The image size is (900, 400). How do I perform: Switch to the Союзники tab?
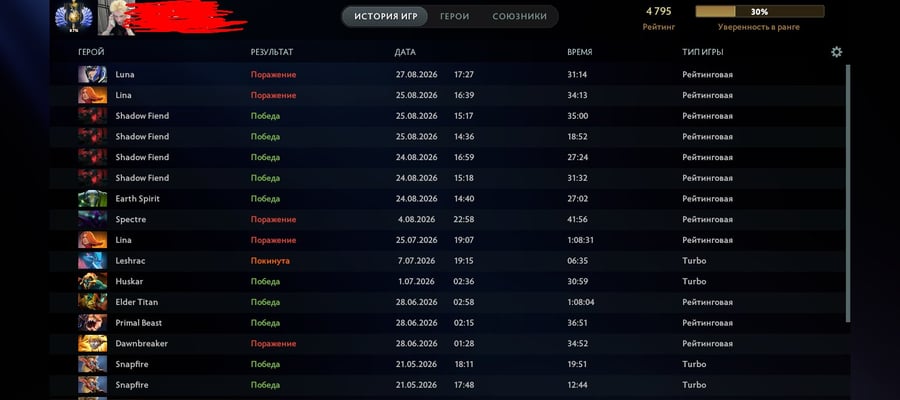pos(519,17)
